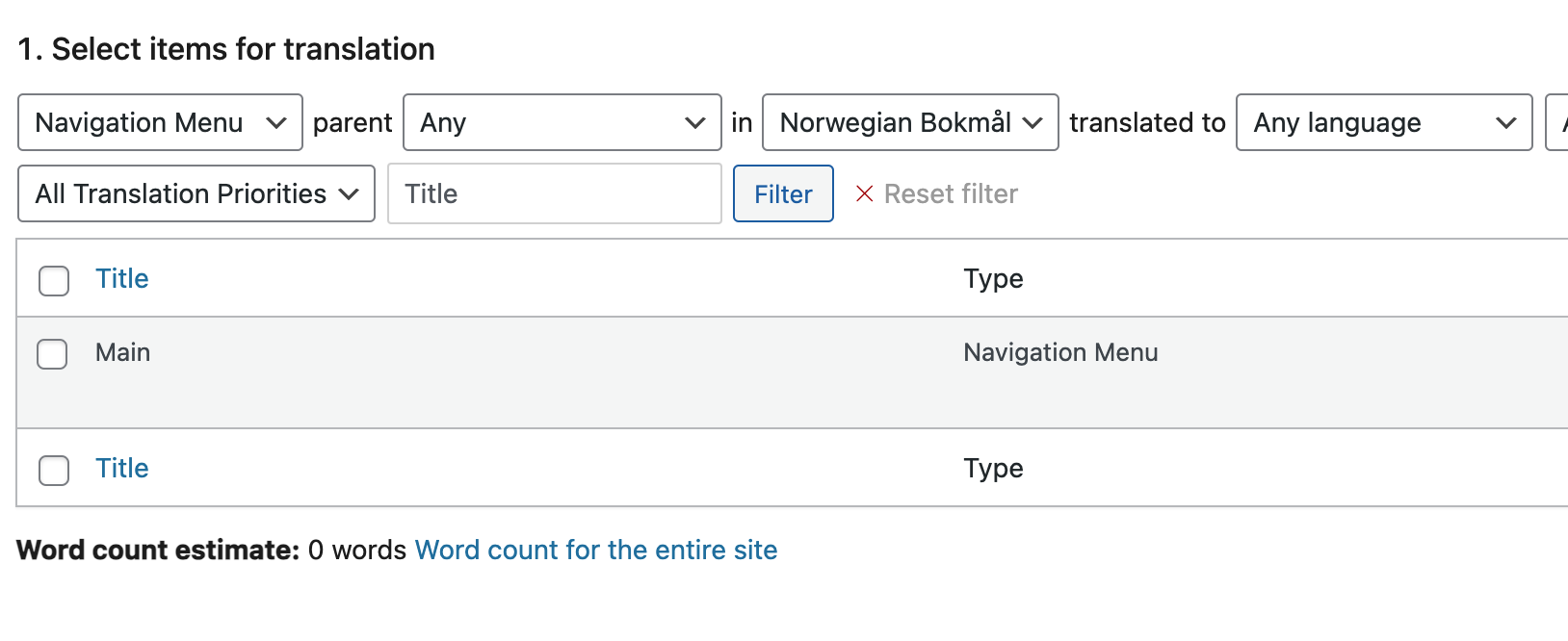Click the Navigation Menu type cell in Main row
The width and height of the screenshot is (1568, 641).
pos(1060,352)
